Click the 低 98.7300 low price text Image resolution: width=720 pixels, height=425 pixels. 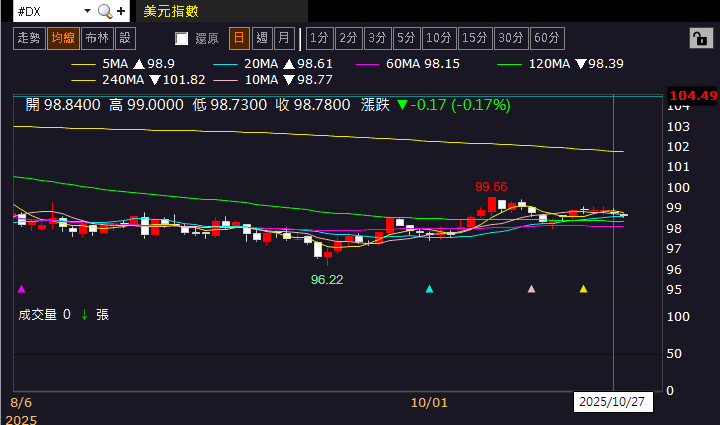coord(230,105)
